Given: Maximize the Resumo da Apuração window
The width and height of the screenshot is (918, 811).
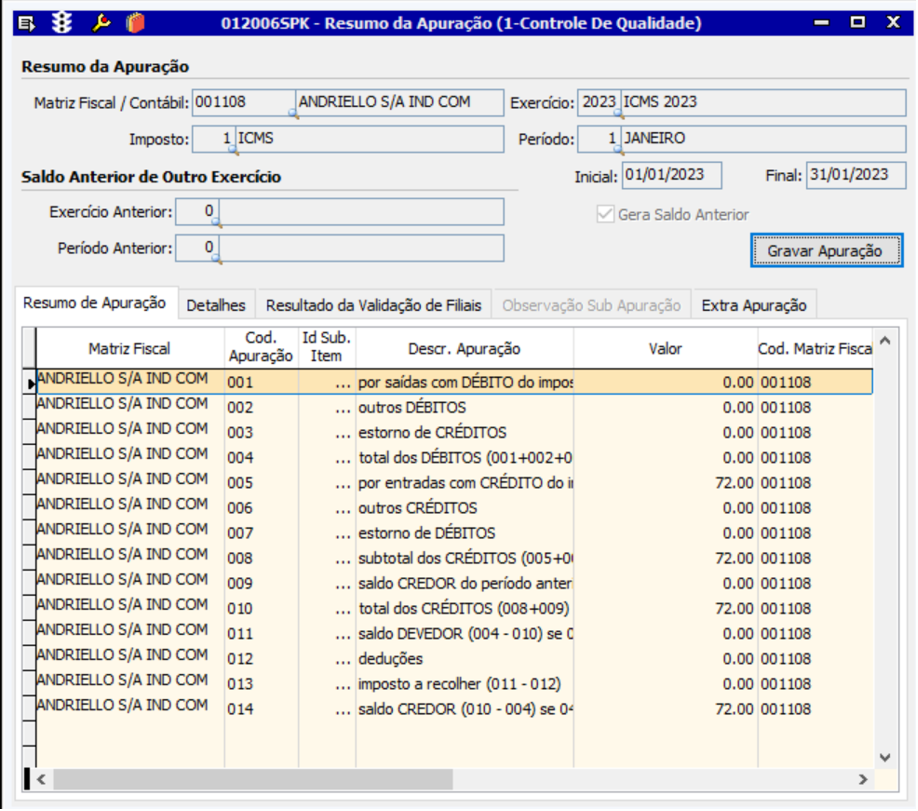Looking at the screenshot, I should coord(858,22).
